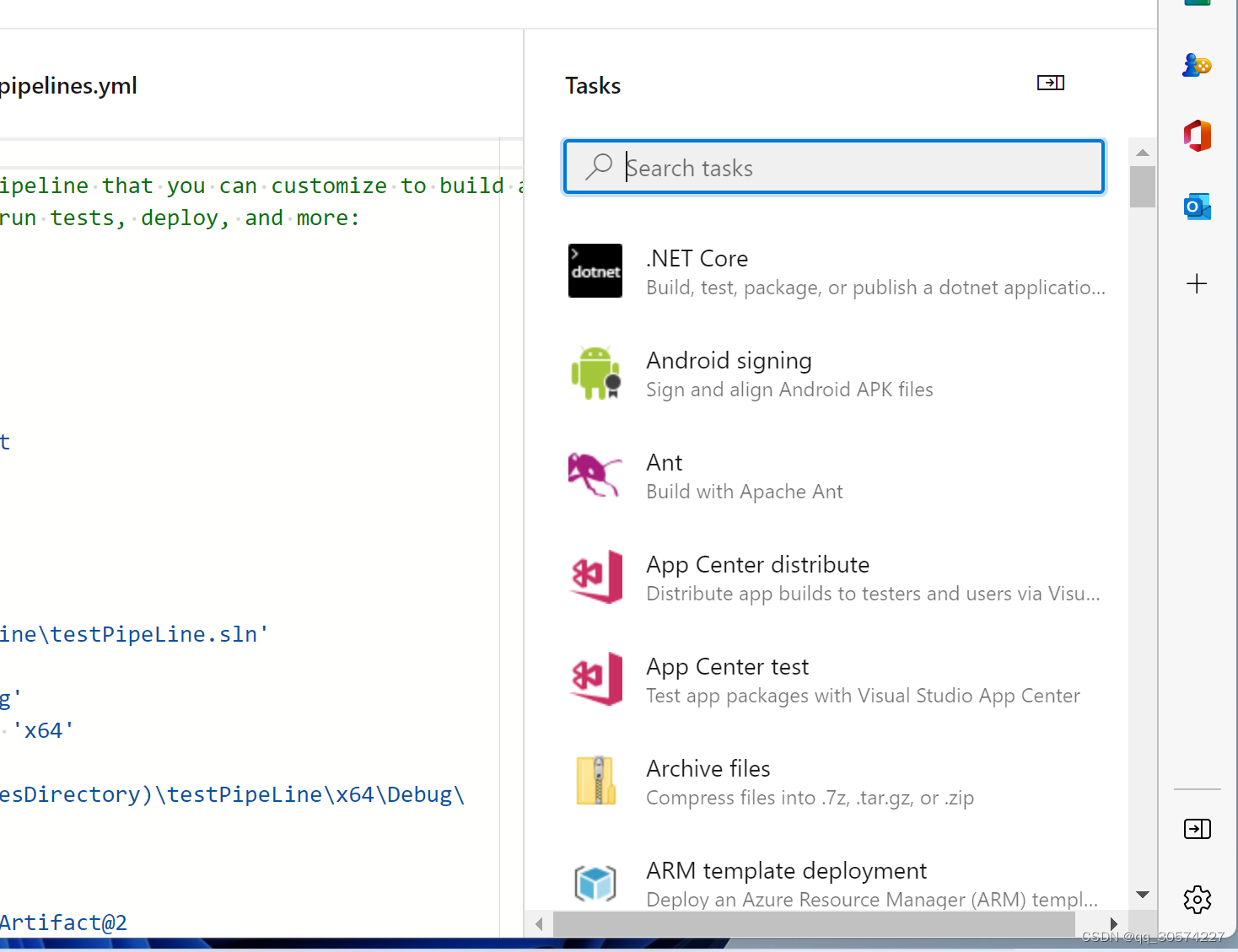
Task: Collapse the Tasks panel with arrow icon
Action: coord(1050,83)
